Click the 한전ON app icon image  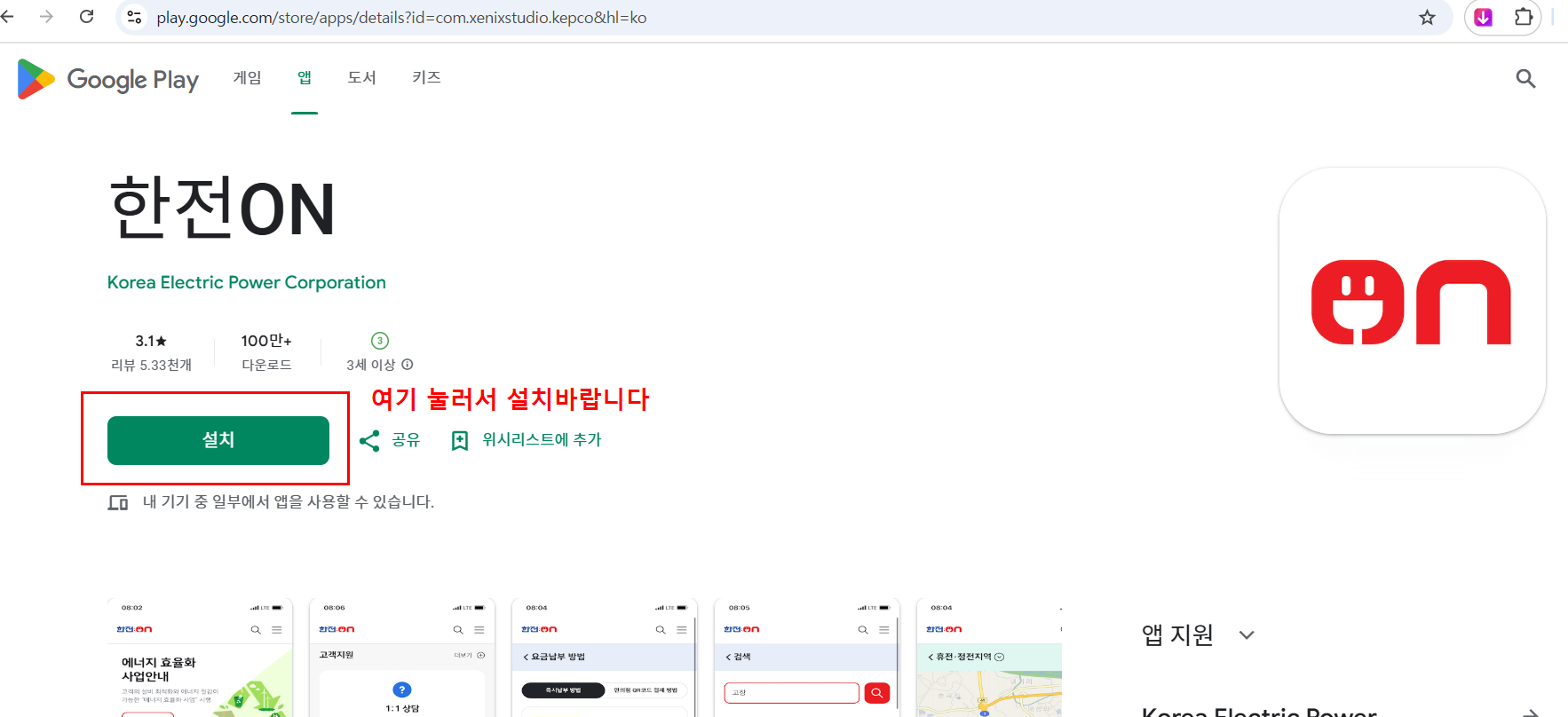click(1412, 301)
